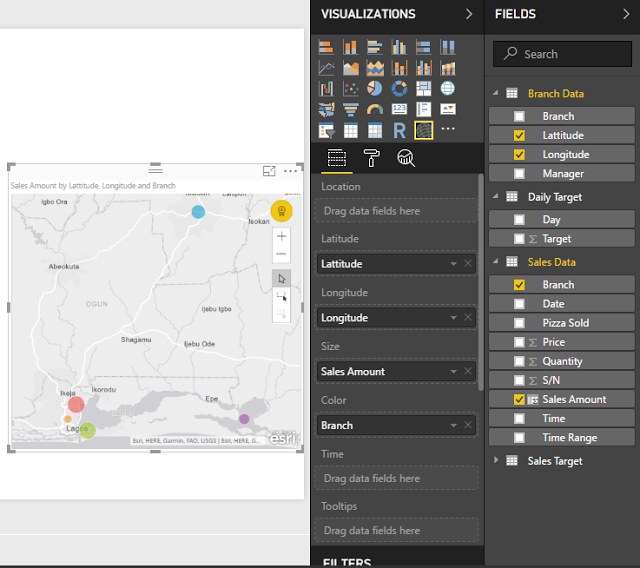Select the stacked column chart visual
Image resolution: width=640 pixels, height=568 pixels.
[351, 47]
